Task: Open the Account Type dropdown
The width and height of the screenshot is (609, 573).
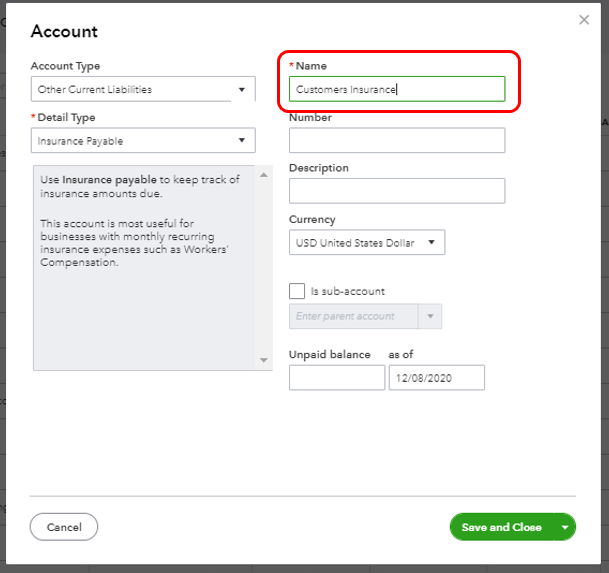Action: [x=142, y=90]
